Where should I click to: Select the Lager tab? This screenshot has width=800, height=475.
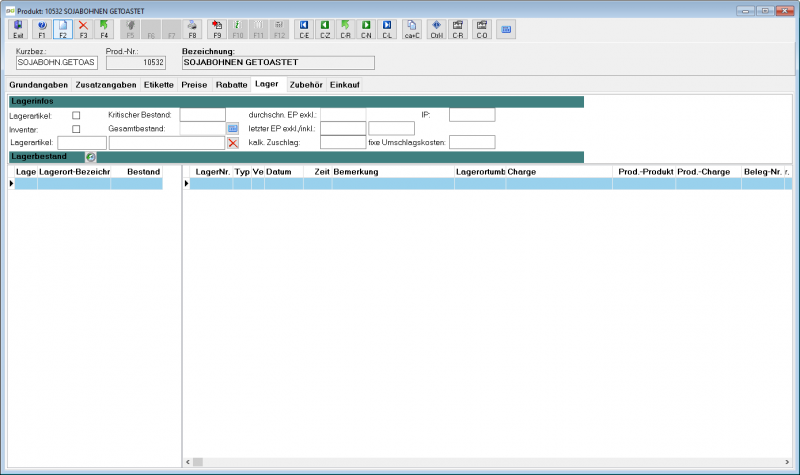(267, 84)
